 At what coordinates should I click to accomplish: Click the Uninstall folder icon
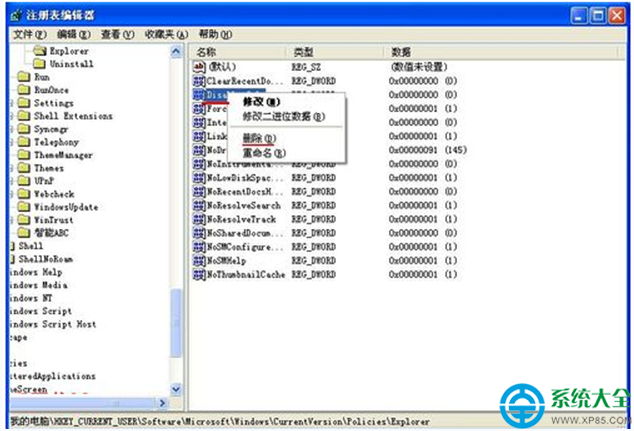tap(39, 63)
